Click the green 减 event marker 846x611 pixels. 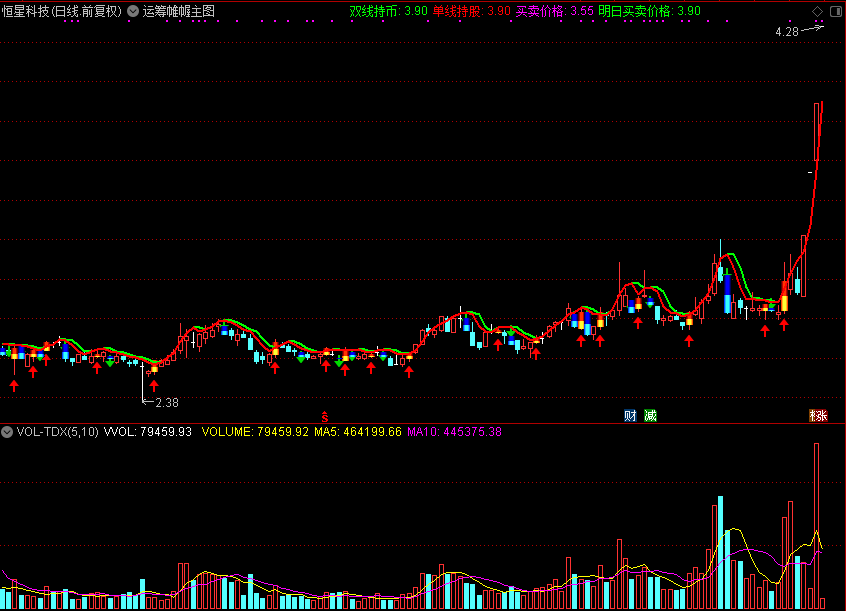651,415
